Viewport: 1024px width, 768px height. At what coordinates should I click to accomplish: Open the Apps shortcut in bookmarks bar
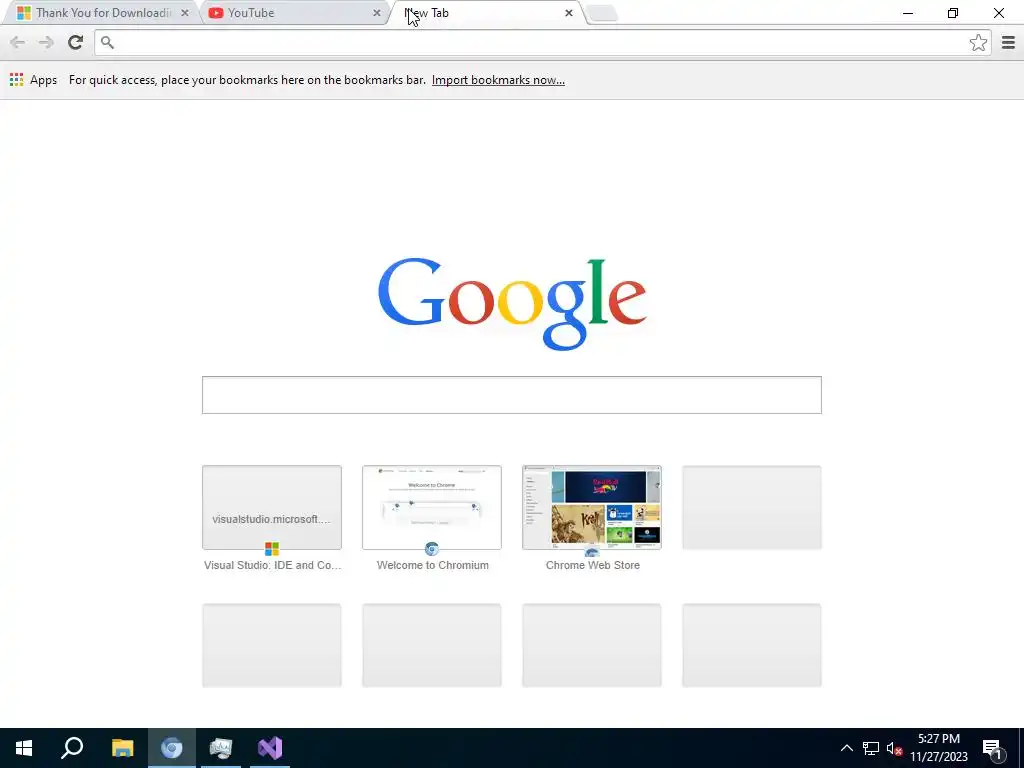click(34, 80)
